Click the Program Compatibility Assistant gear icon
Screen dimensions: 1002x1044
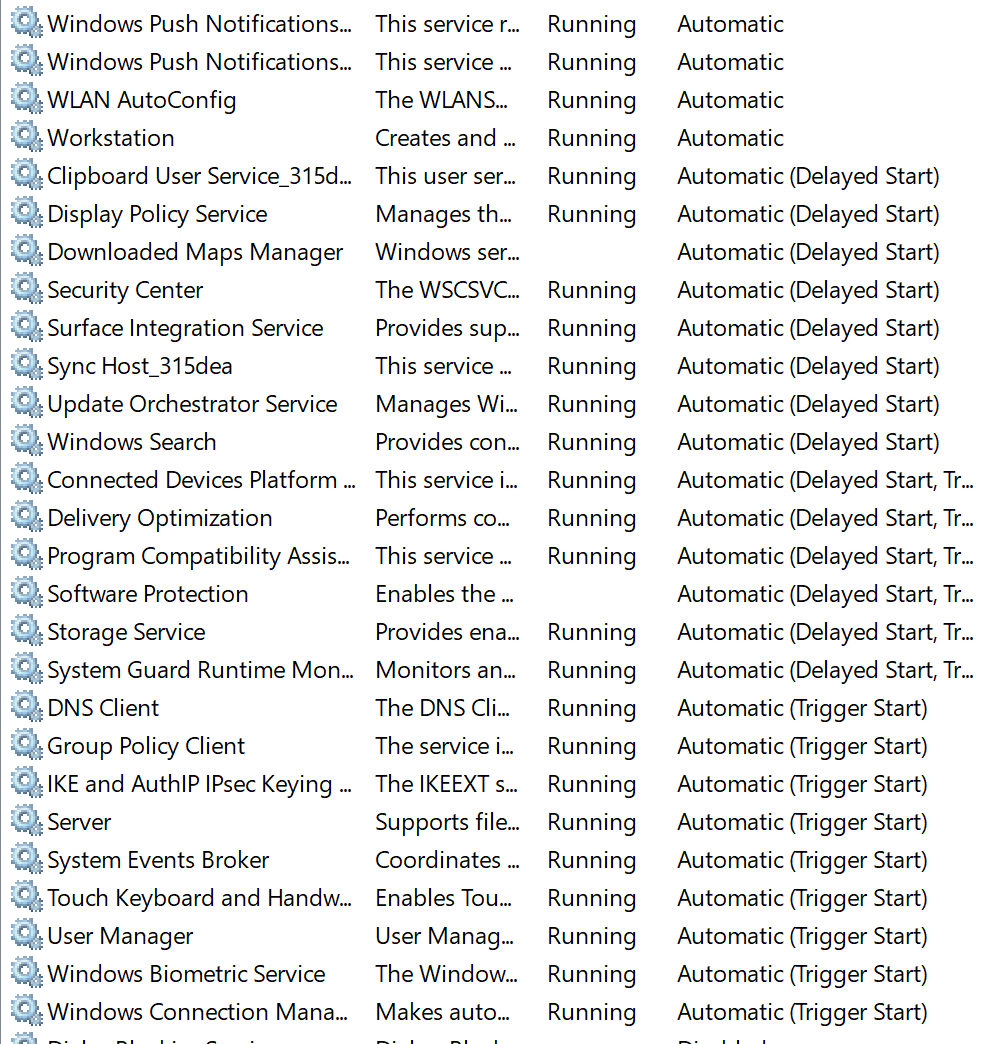[x=27, y=554]
